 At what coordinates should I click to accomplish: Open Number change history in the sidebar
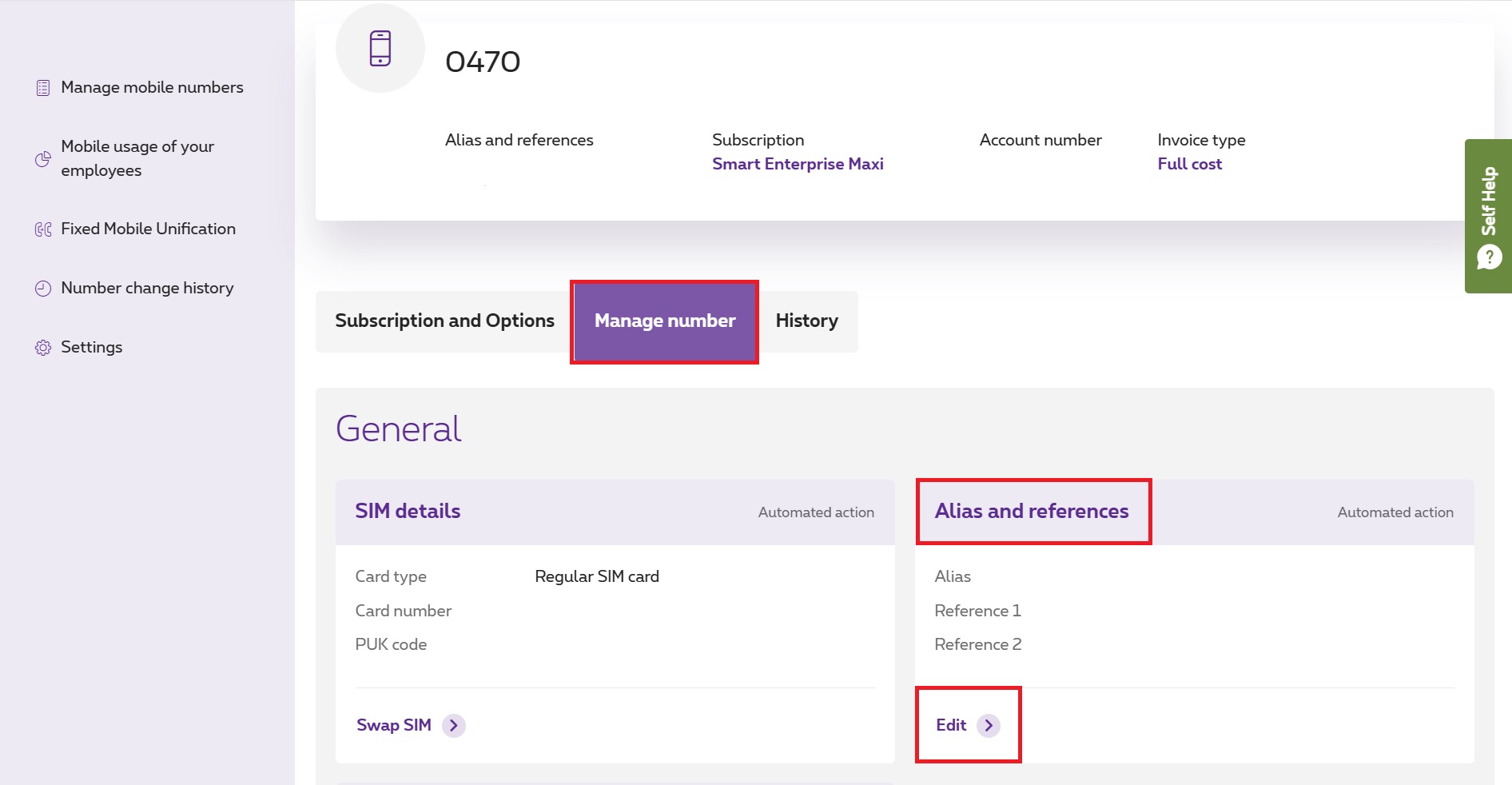(x=147, y=289)
